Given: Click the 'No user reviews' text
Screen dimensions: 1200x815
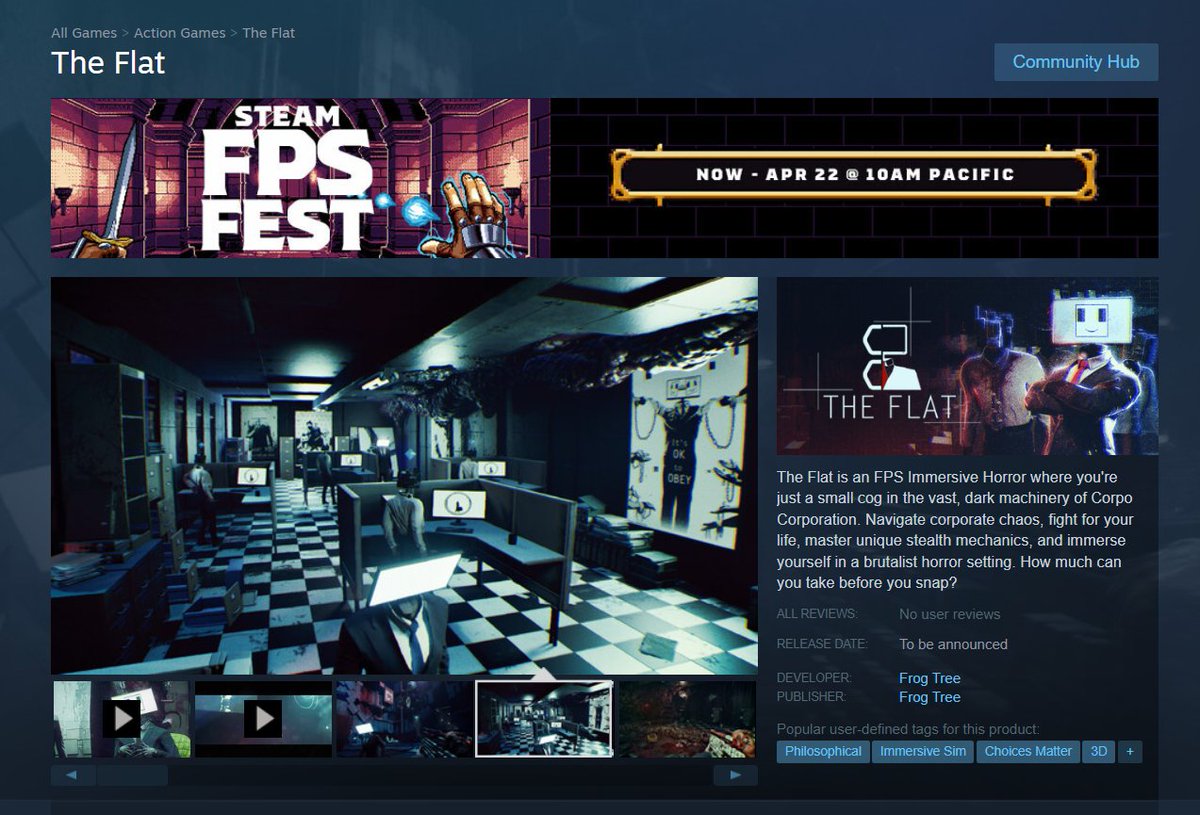Looking at the screenshot, I should click(x=949, y=614).
